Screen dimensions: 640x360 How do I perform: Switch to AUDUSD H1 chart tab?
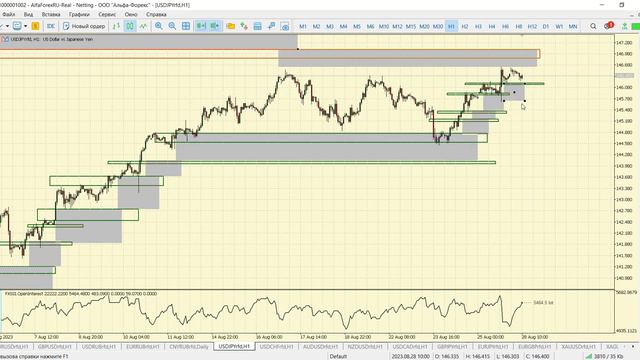(320, 347)
